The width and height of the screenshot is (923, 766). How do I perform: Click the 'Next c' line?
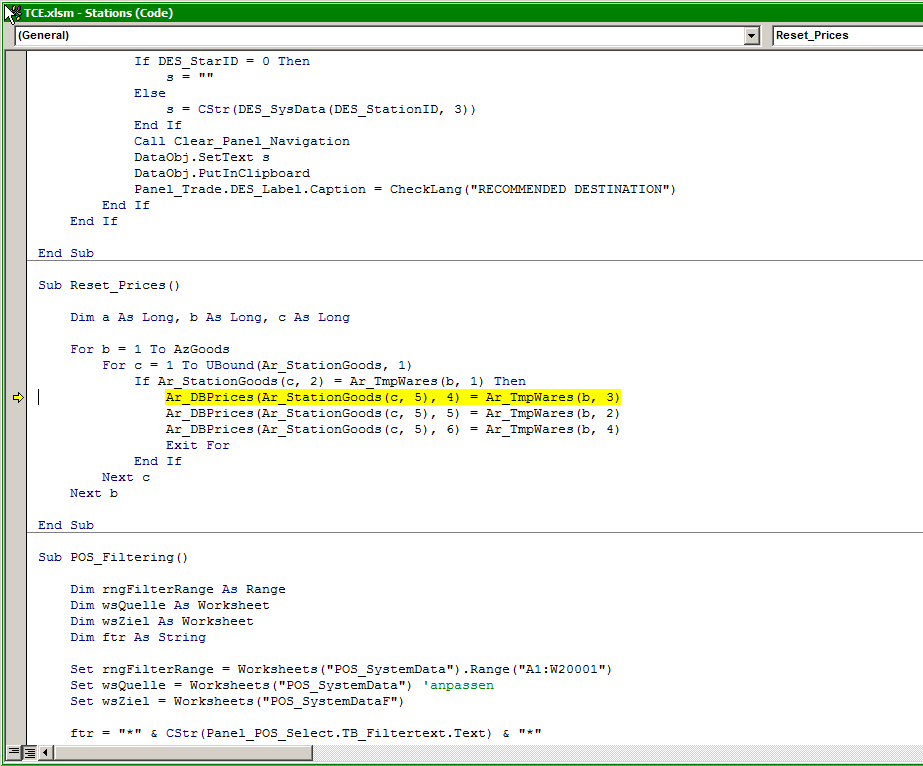pos(126,477)
